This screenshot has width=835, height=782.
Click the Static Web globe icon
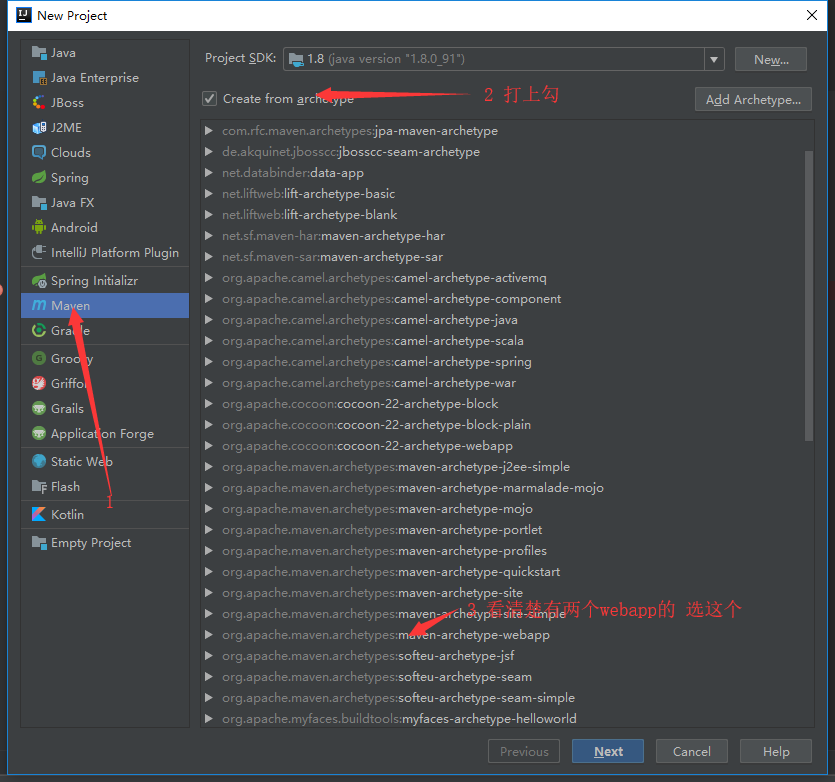[x=39, y=461]
